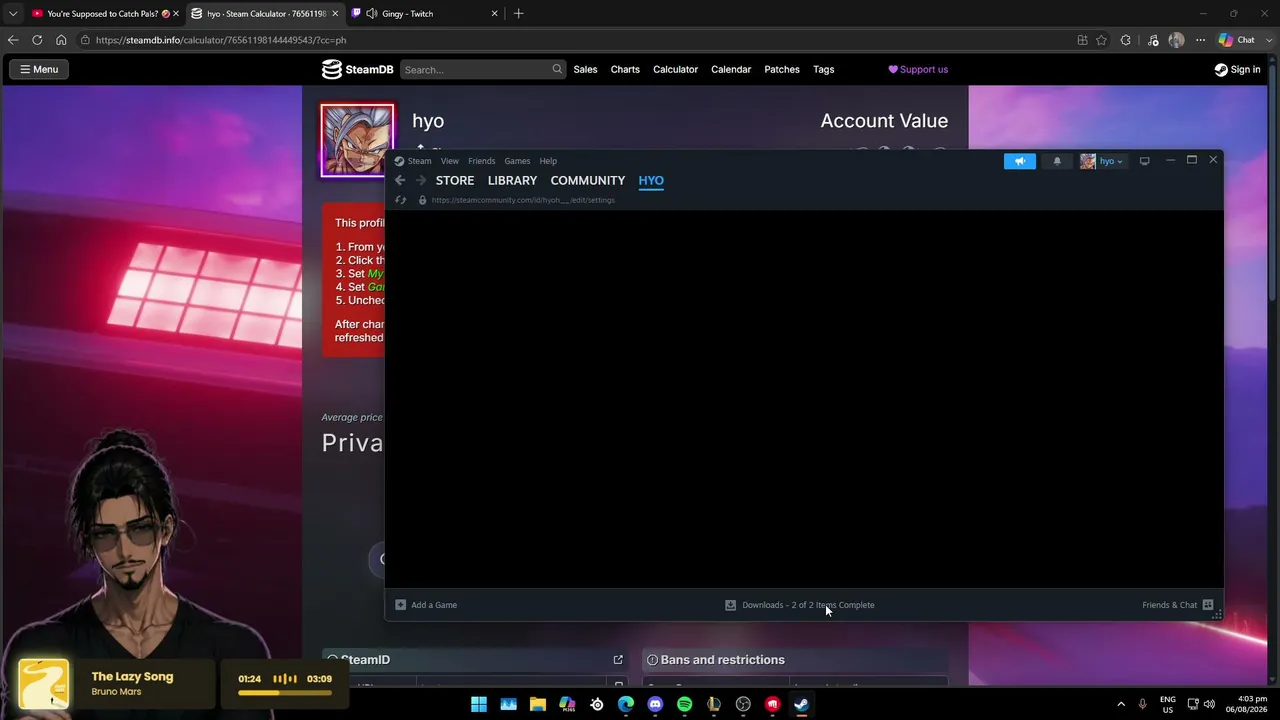Go to the browser home page

pos(61,40)
